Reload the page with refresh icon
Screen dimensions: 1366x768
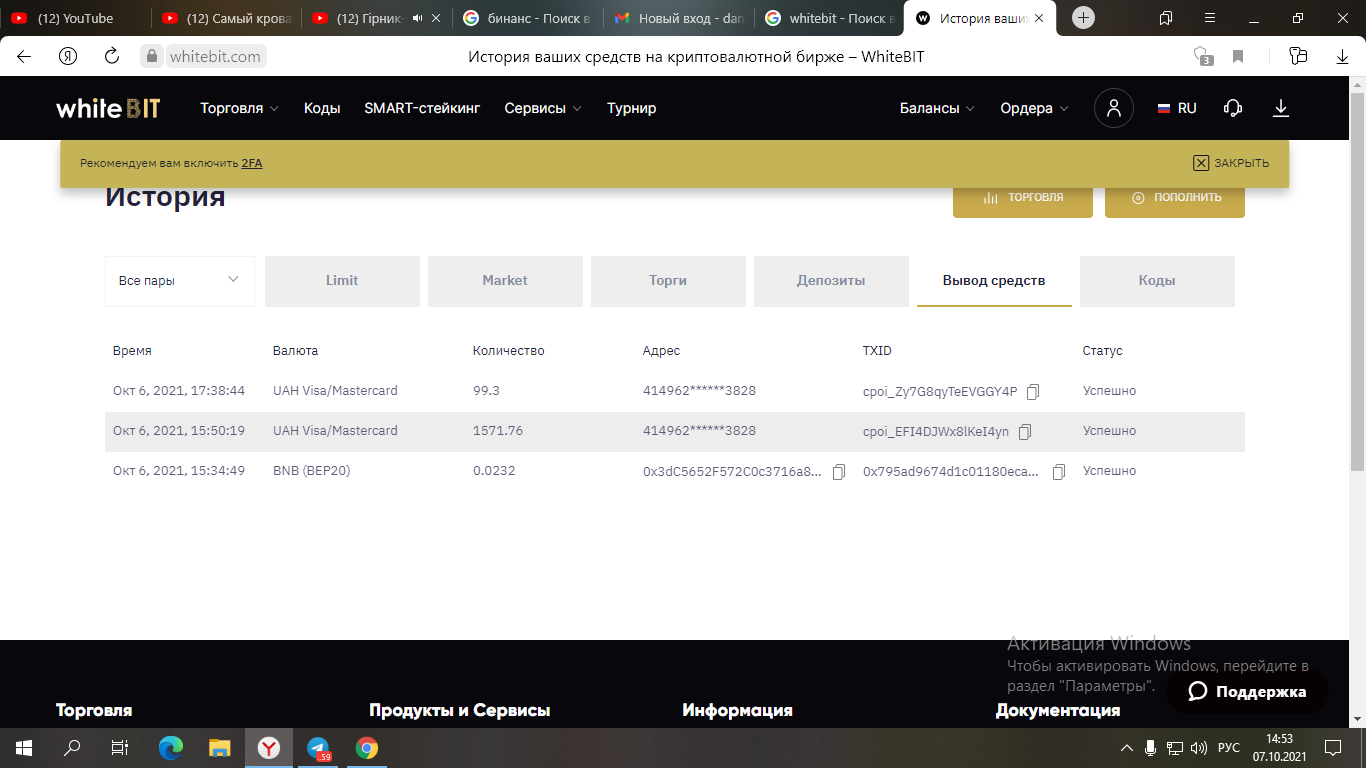112,57
